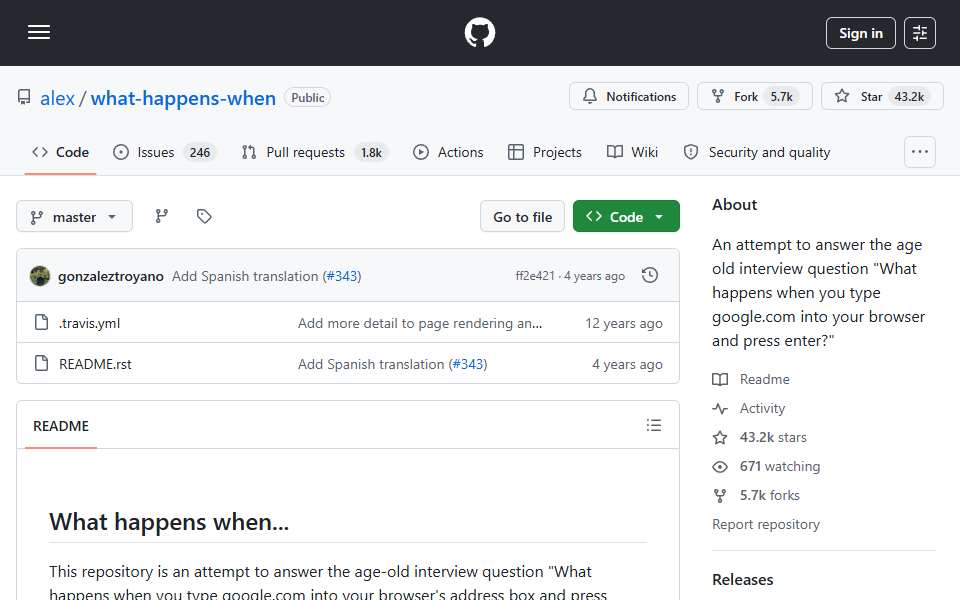Open #343 link in latest commit header
960x600 pixels.
pyautogui.click(x=342, y=276)
